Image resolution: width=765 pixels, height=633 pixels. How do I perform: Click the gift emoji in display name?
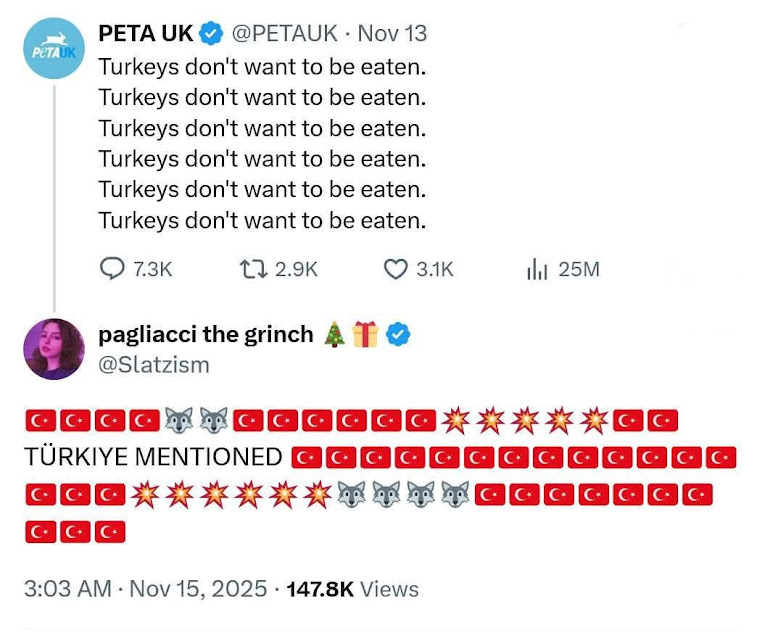coord(365,335)
